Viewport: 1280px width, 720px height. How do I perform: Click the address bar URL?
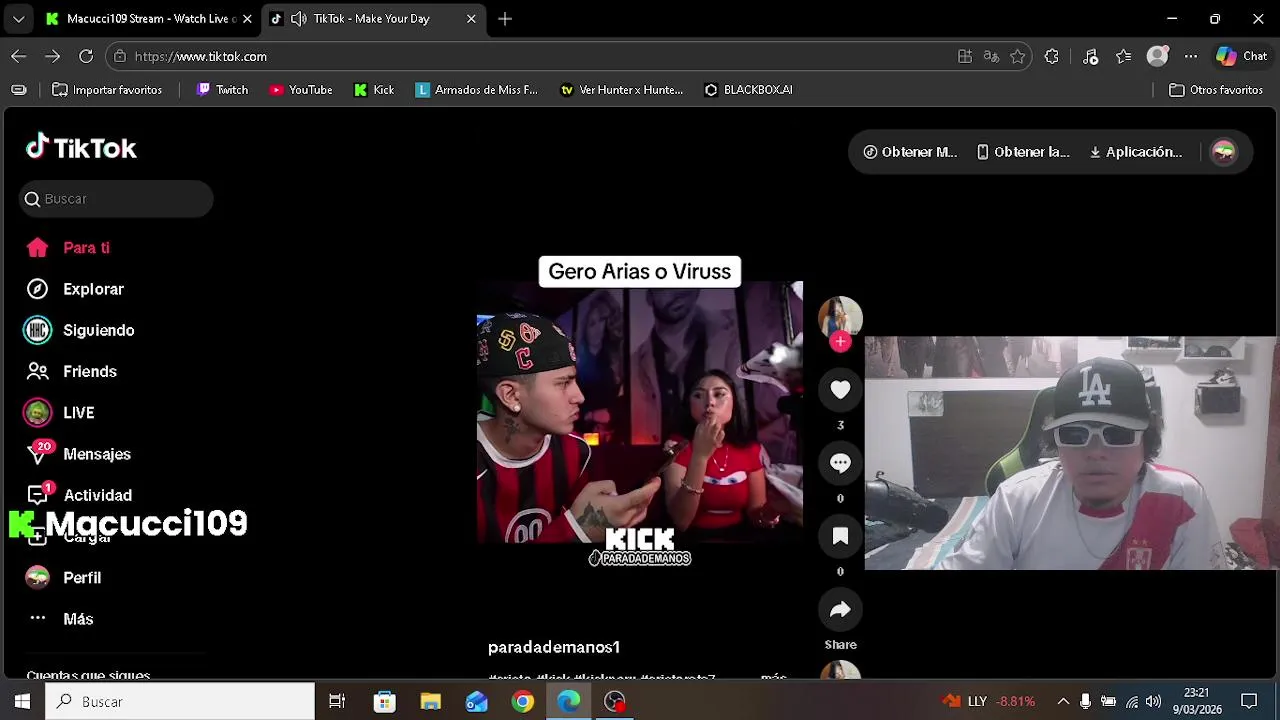pyautogui.click(x=200, y=57)
